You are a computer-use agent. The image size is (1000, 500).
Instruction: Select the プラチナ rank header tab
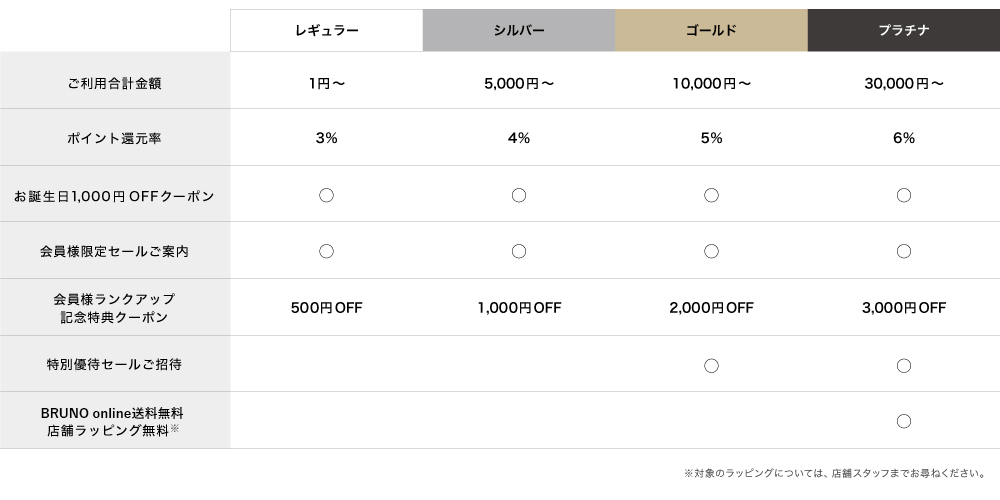pyautogui.click(x=904, y=30)
